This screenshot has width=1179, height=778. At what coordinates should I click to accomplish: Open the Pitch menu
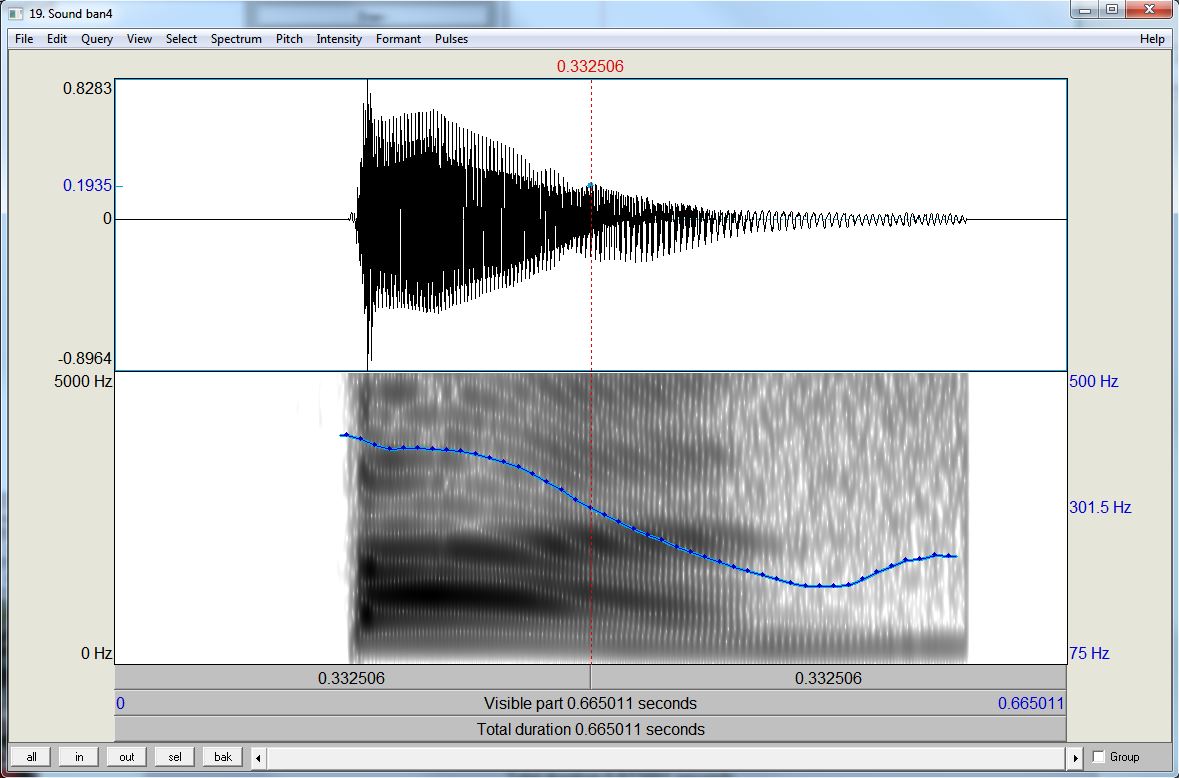(289, 39)
